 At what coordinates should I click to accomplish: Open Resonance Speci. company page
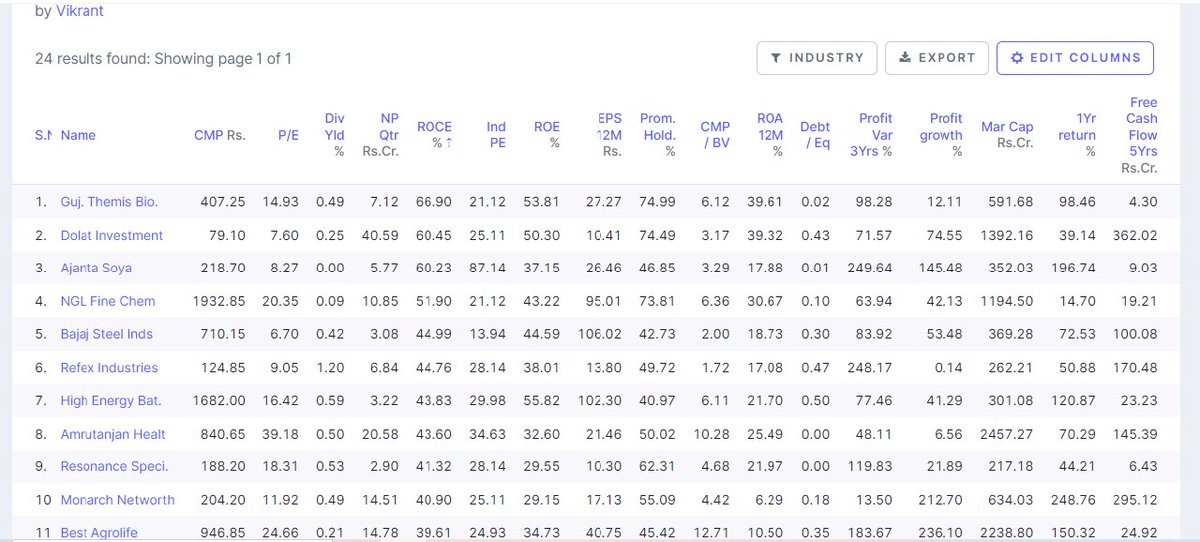click(x=114, y=467)
